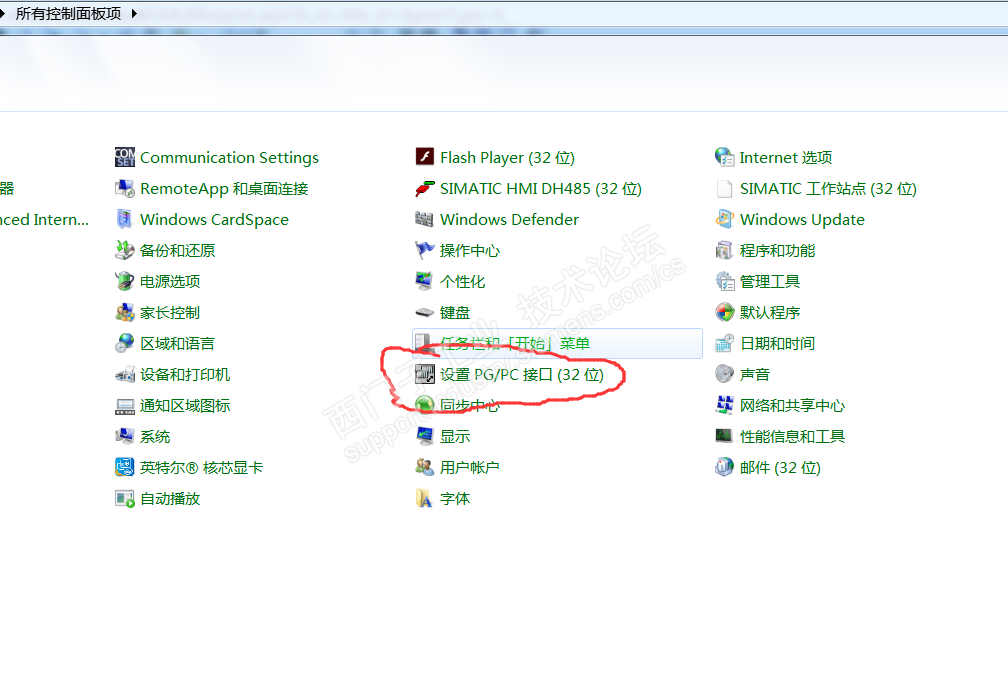Open the 性能信息和工具 monitor icon

(x=724, y=436)
